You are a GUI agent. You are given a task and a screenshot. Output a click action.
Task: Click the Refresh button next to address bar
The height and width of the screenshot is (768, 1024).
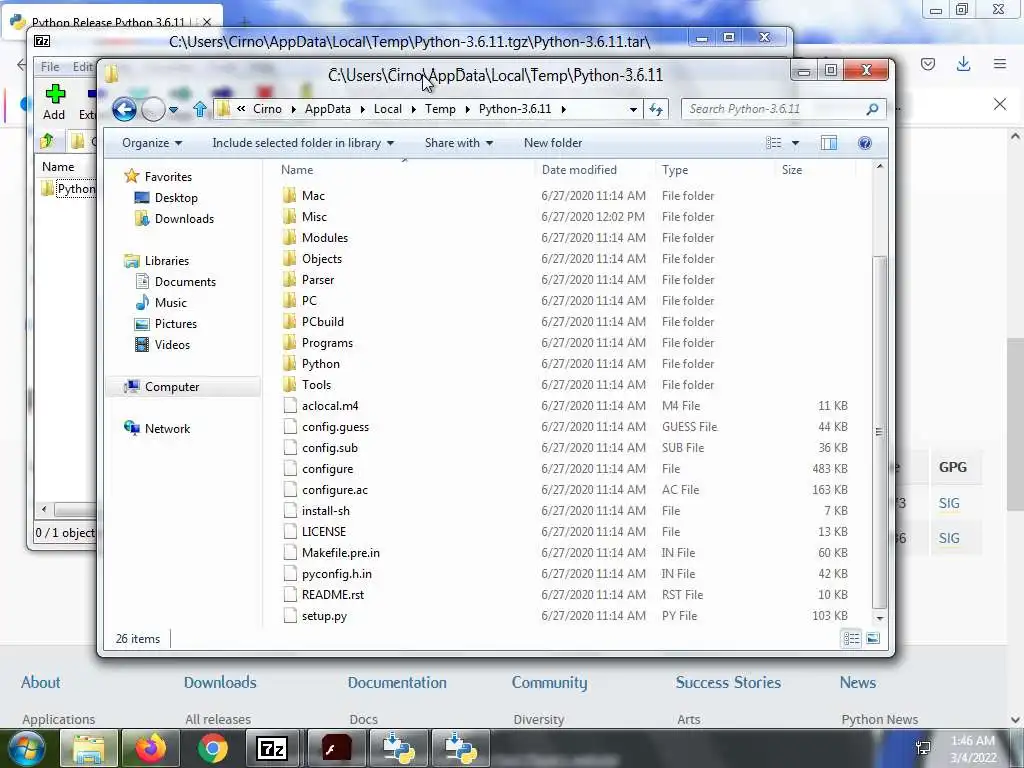pyautogui.click(x=656, y=109)
